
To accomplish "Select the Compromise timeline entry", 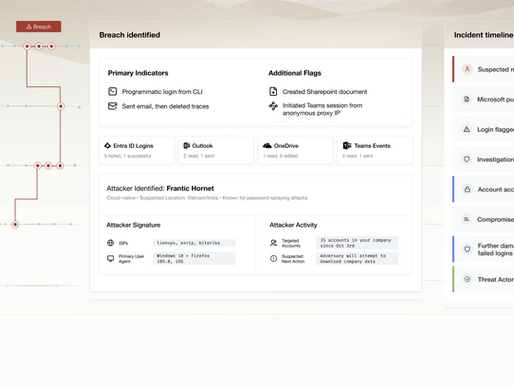I will [x=483, y=219].
